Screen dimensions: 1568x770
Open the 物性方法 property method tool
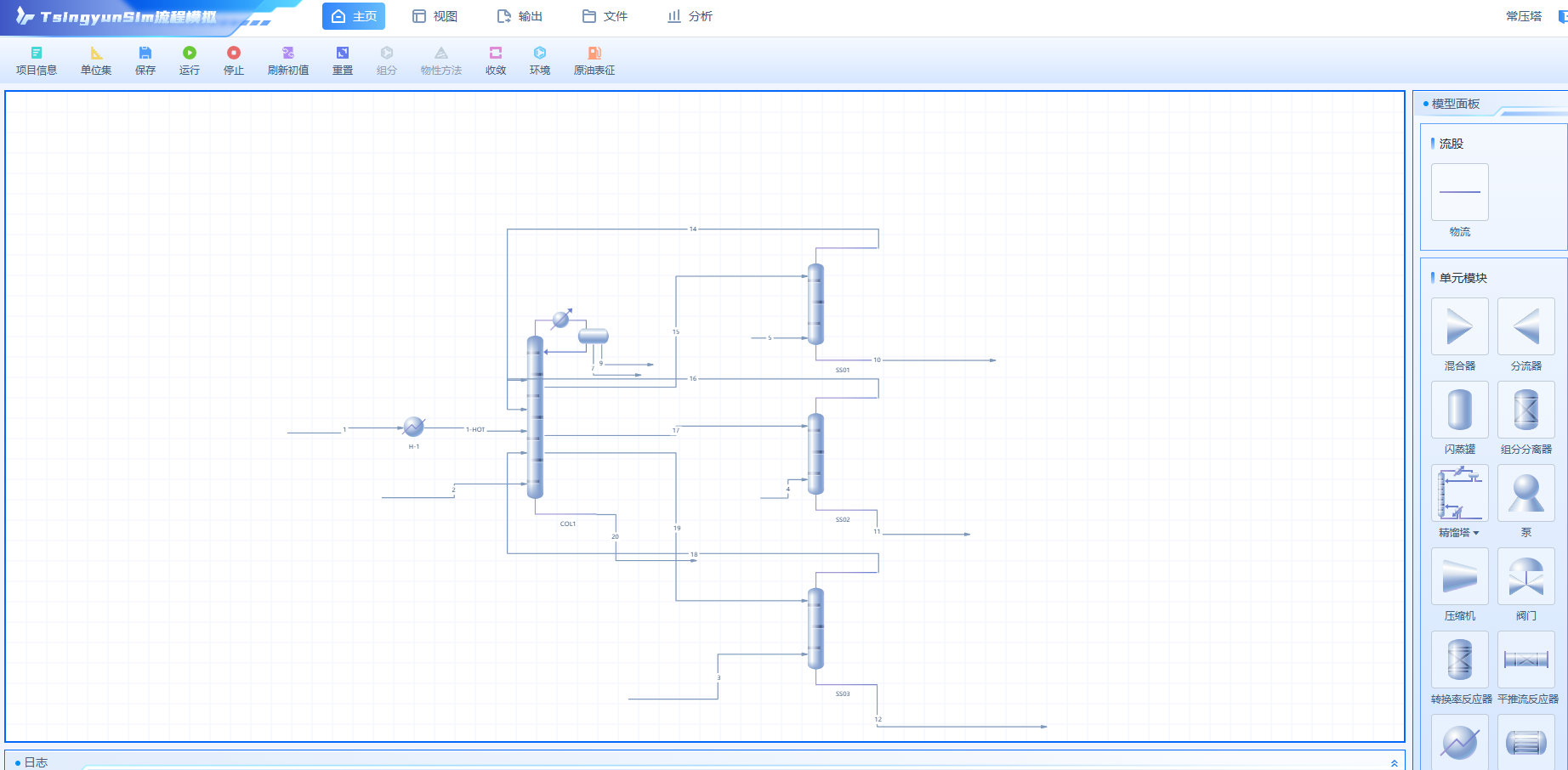tap(441, 61)
